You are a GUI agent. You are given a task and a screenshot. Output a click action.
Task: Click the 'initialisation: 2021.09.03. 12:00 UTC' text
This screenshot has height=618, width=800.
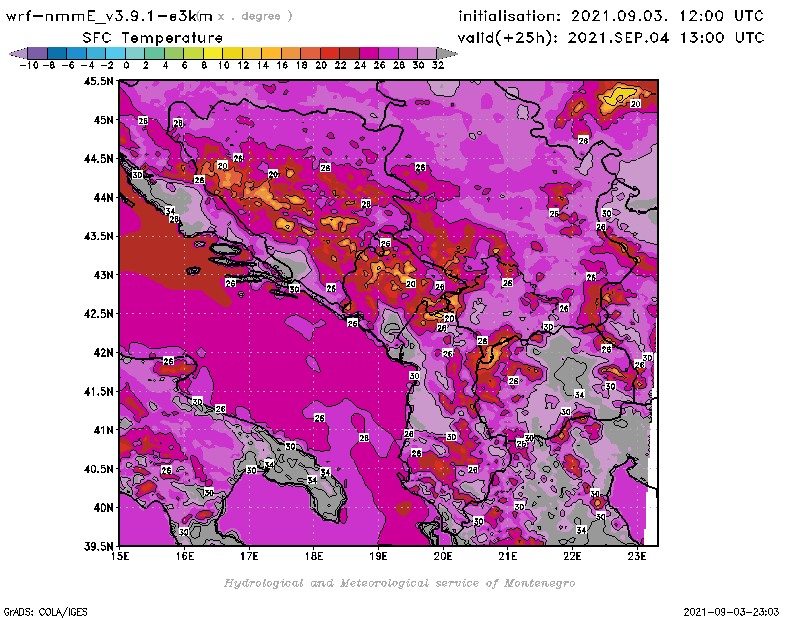coord(611,16)
